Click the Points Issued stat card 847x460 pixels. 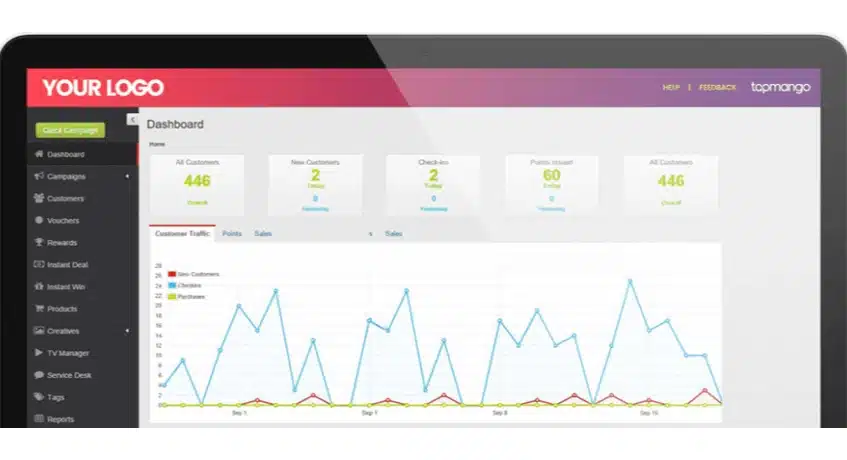(x=551, y=183)
